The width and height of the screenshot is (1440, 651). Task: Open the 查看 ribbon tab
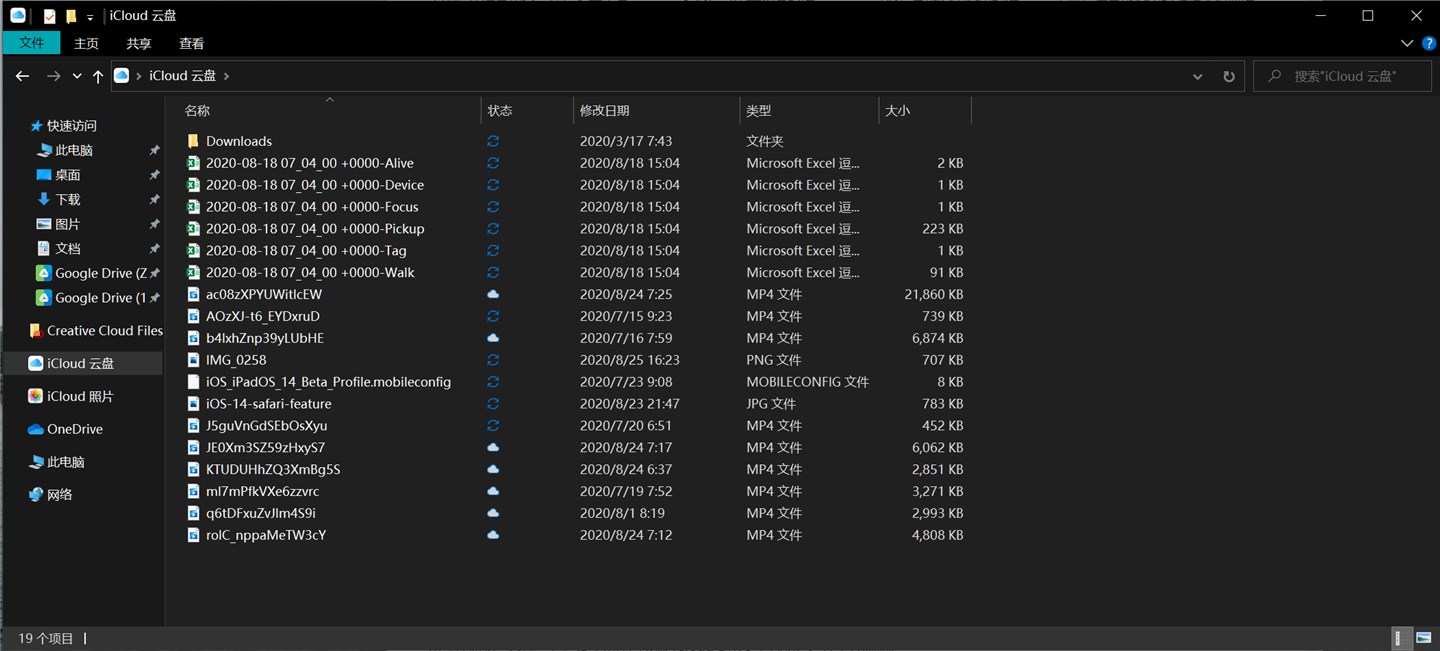191,43
